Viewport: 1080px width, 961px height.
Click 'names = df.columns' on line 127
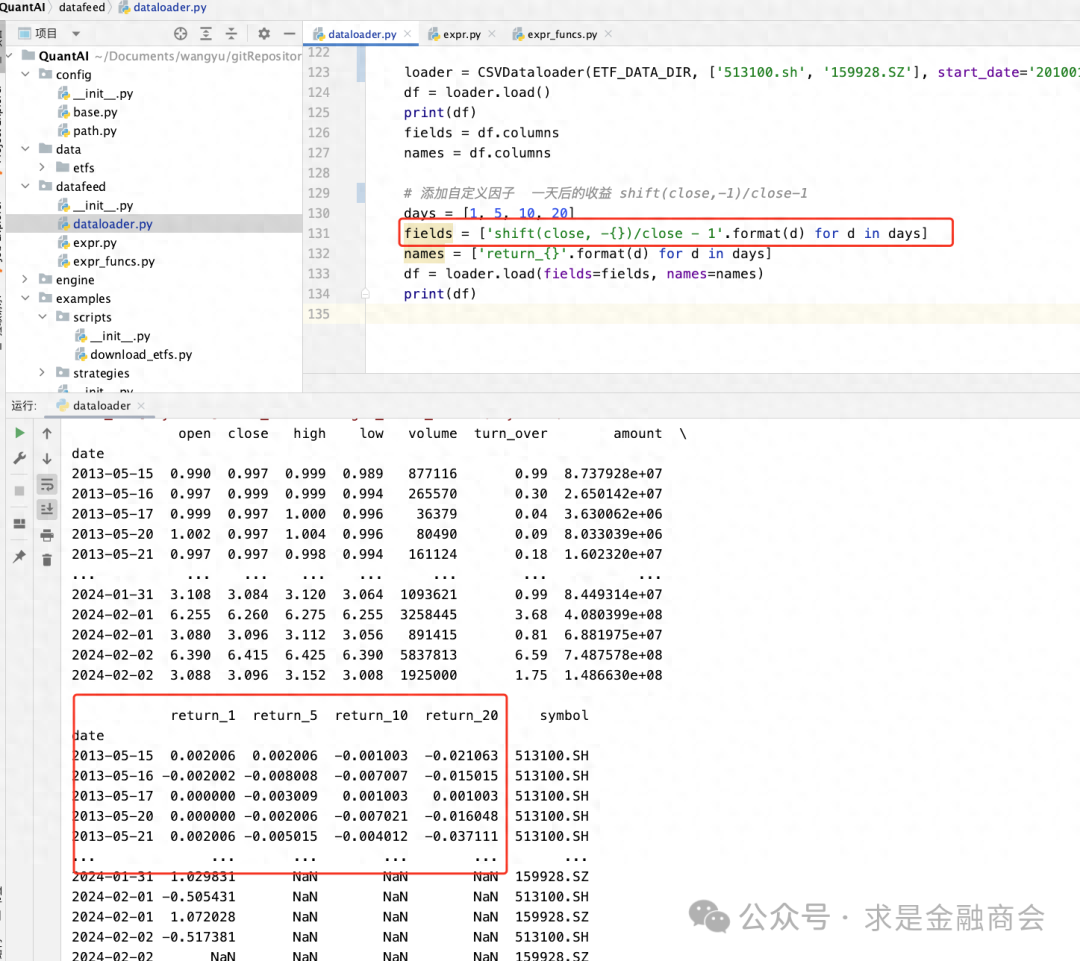pos(477,152)
